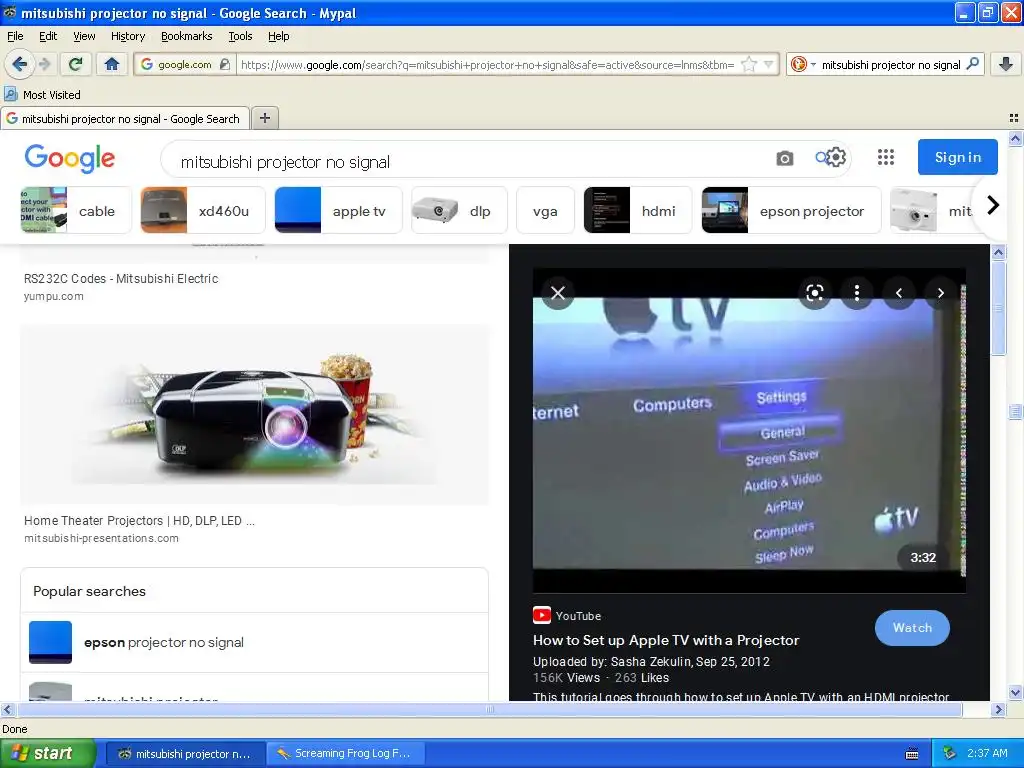The image size is (1024, 768).
Task: Select the epson projector filter chip
Action: (791, 210)
